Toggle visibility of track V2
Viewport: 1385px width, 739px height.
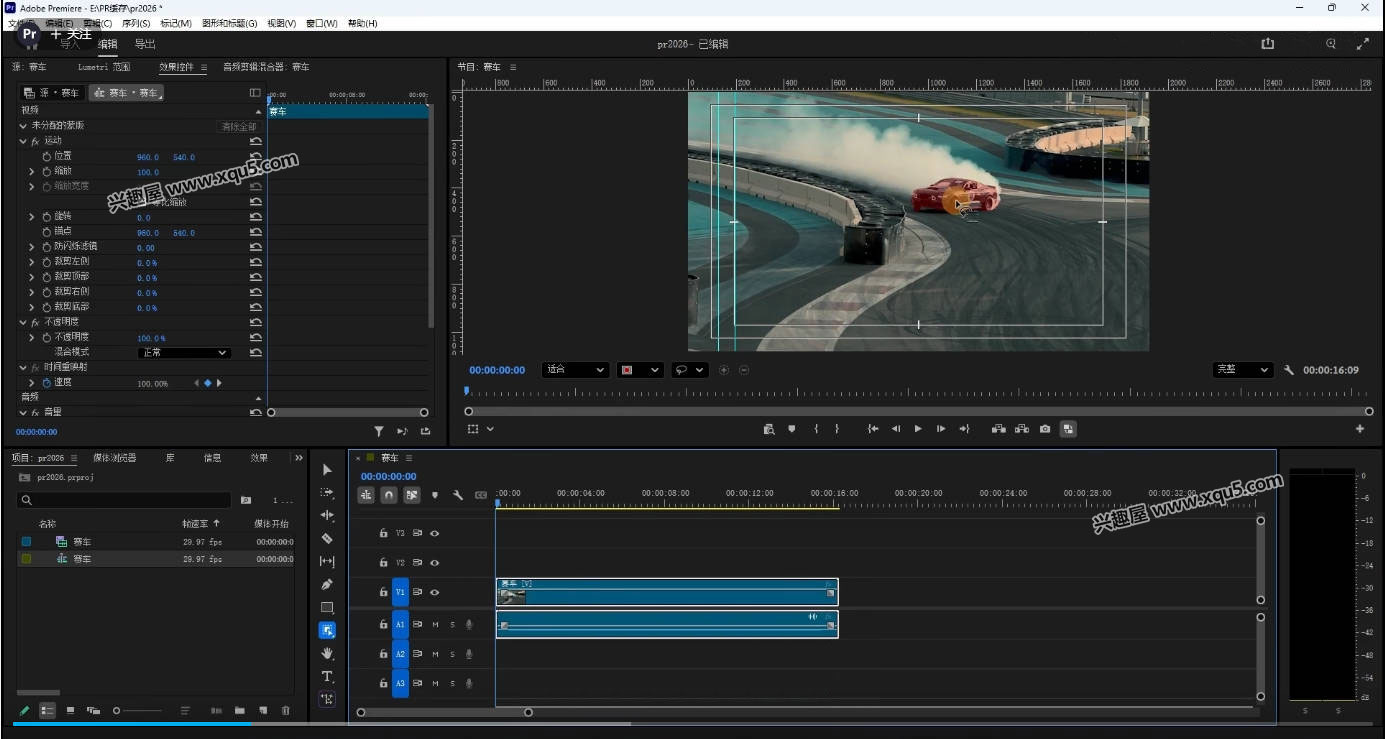[x=434, y=562]
